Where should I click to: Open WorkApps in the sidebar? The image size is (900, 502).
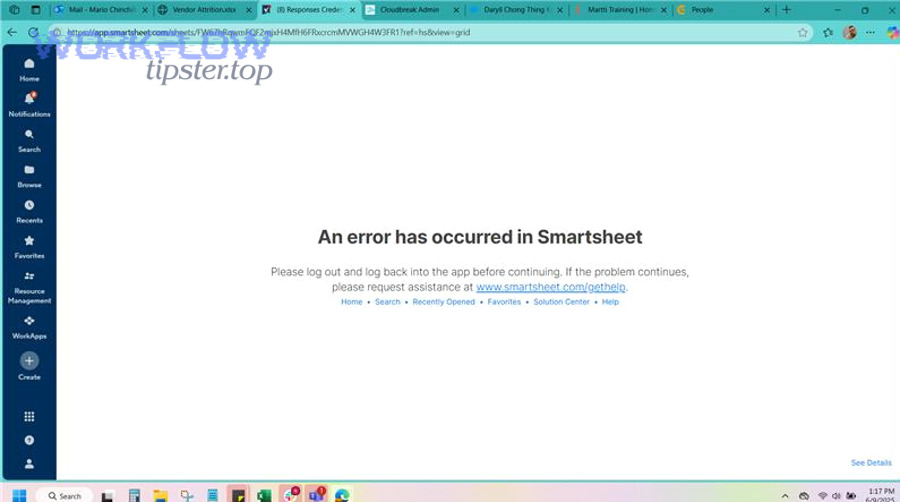(29, 328)
